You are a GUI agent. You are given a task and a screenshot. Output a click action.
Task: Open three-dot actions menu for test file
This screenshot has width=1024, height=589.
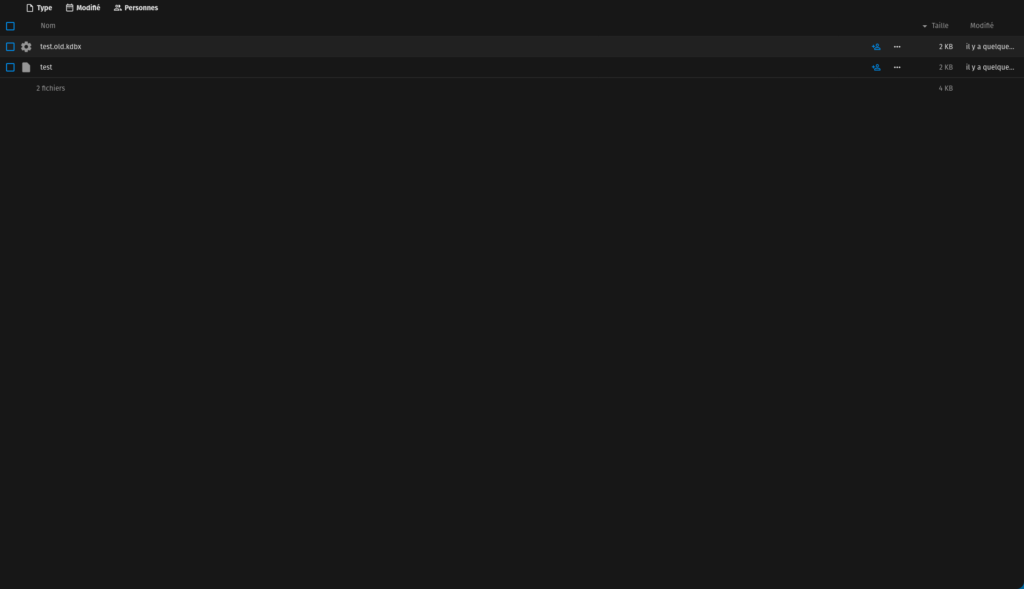tap(897, 67)
